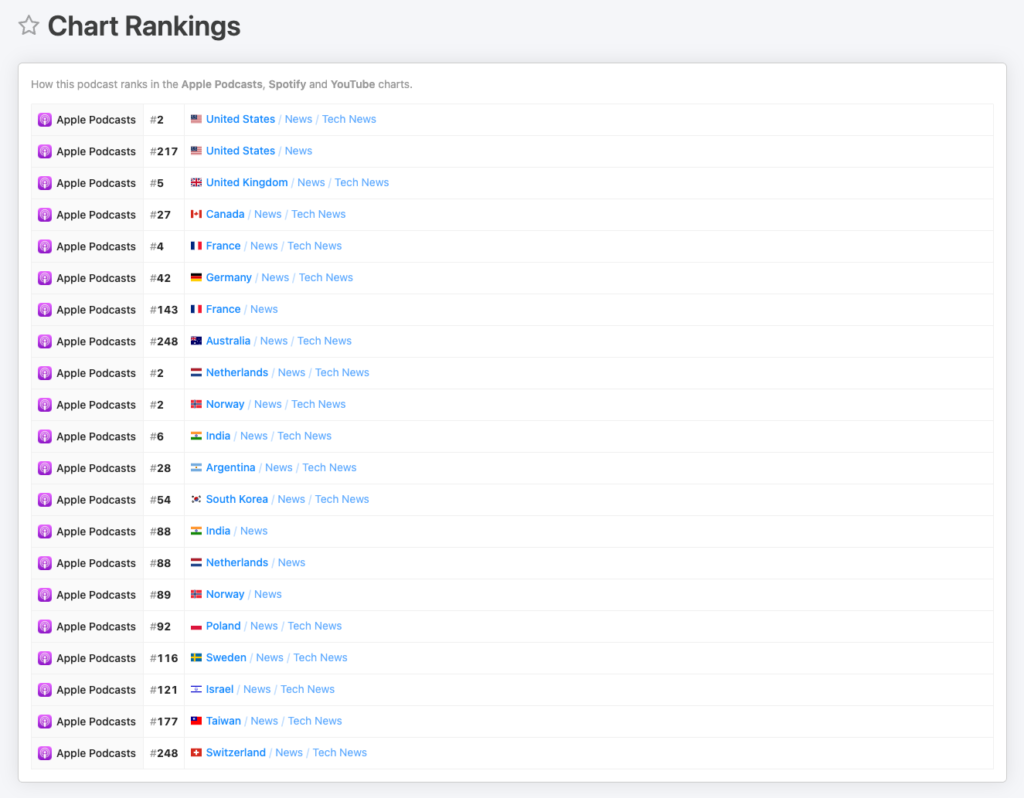Open the YouTube charts link

[x=352, y=84]
